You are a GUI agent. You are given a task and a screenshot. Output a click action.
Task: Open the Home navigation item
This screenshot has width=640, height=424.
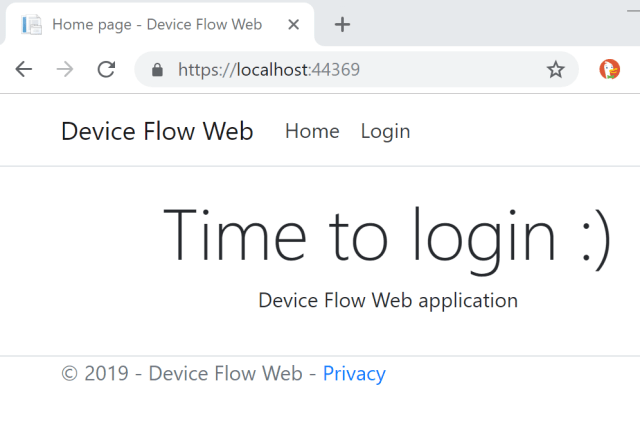pos(312,131)
